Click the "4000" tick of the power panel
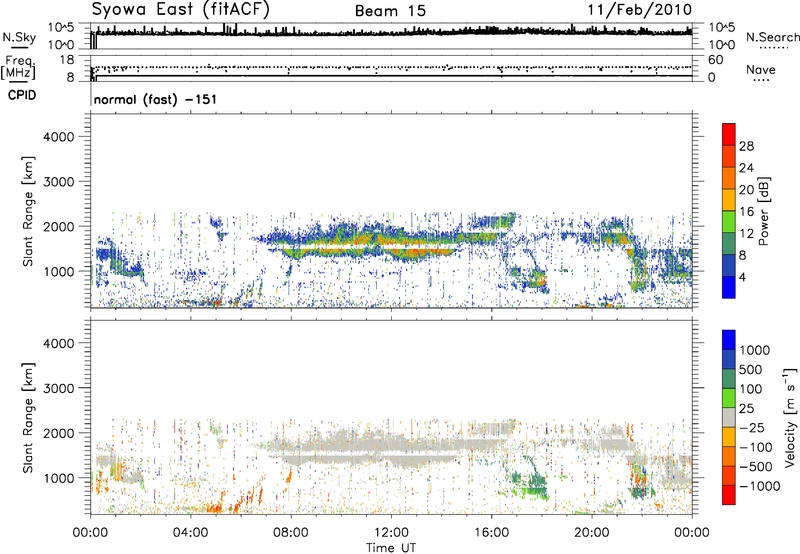 pos(59,137)
